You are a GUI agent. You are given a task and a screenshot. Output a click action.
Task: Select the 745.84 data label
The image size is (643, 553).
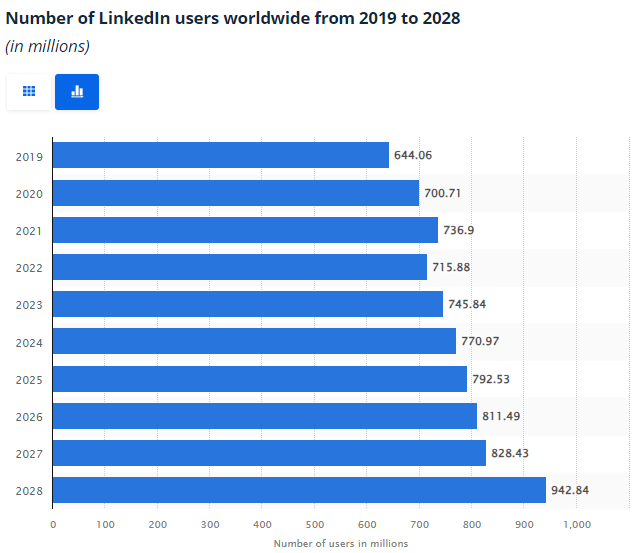467,304
